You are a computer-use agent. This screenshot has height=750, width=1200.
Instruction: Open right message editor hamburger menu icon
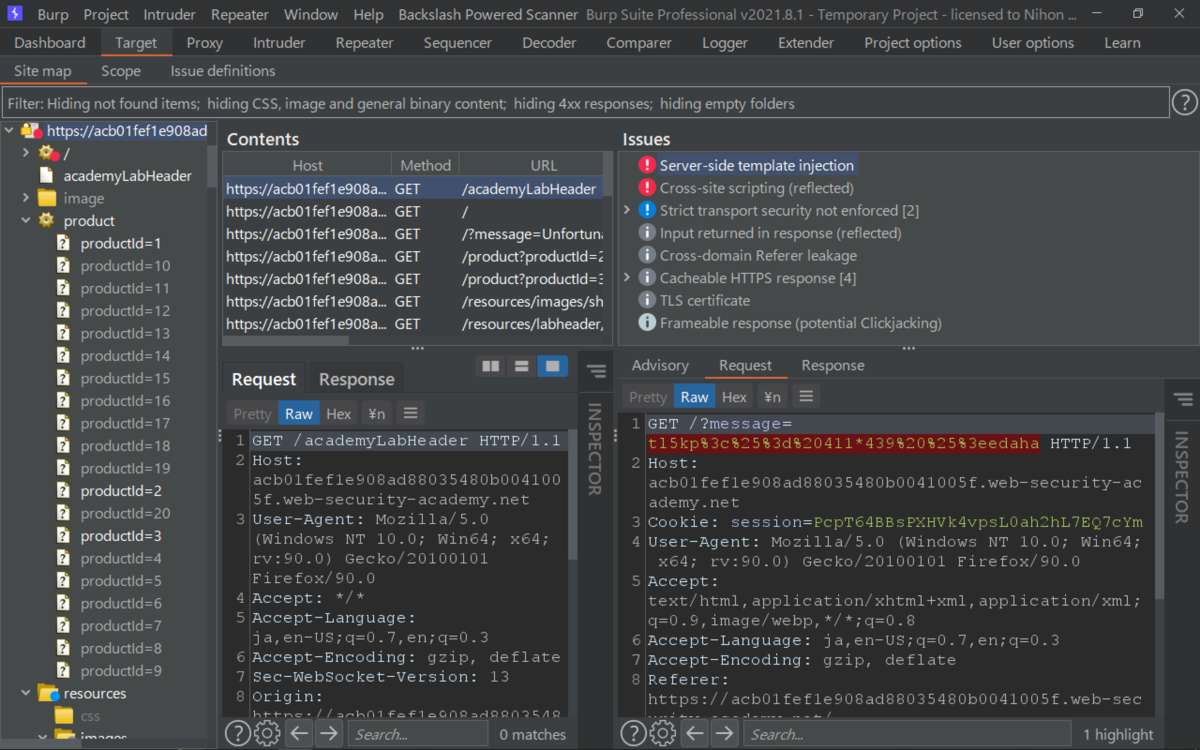(x=806, y=396)
